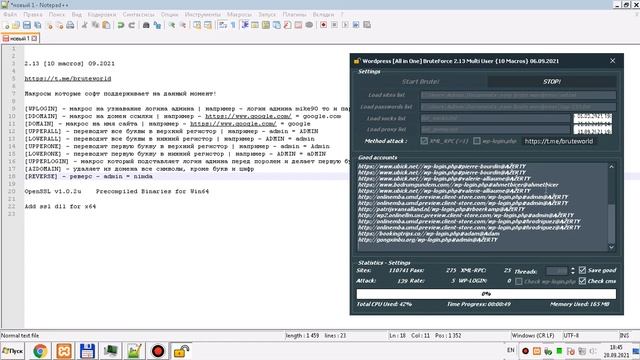640x360 pixels.
Task: Toggle the wp-login.php method checkbox
Action: pos(477,141)
